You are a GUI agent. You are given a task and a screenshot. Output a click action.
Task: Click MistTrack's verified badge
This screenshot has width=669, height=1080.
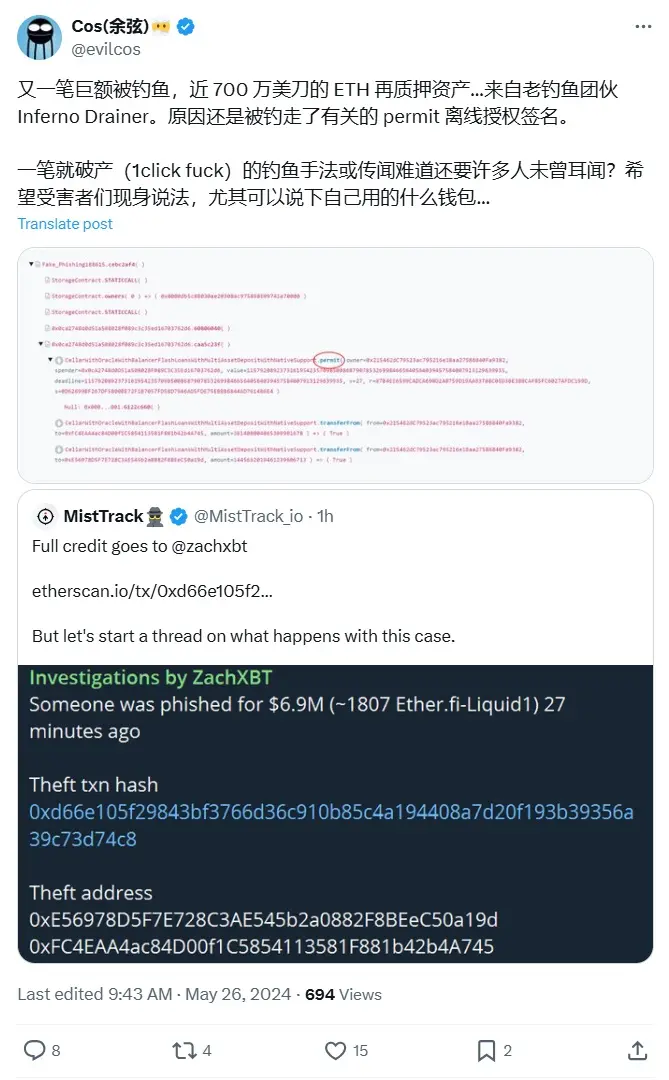(179, 516)
